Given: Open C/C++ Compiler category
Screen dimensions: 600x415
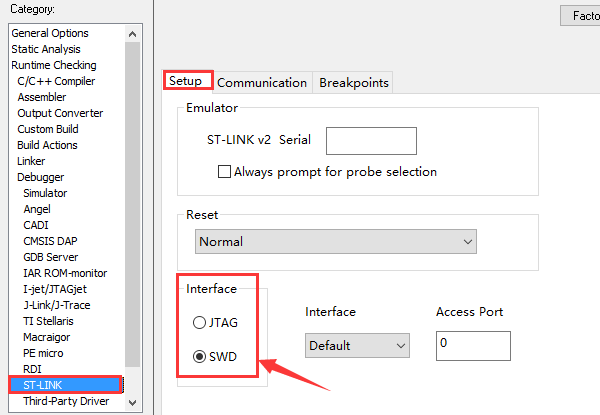Looking at the screenshot, I should 57,81.
